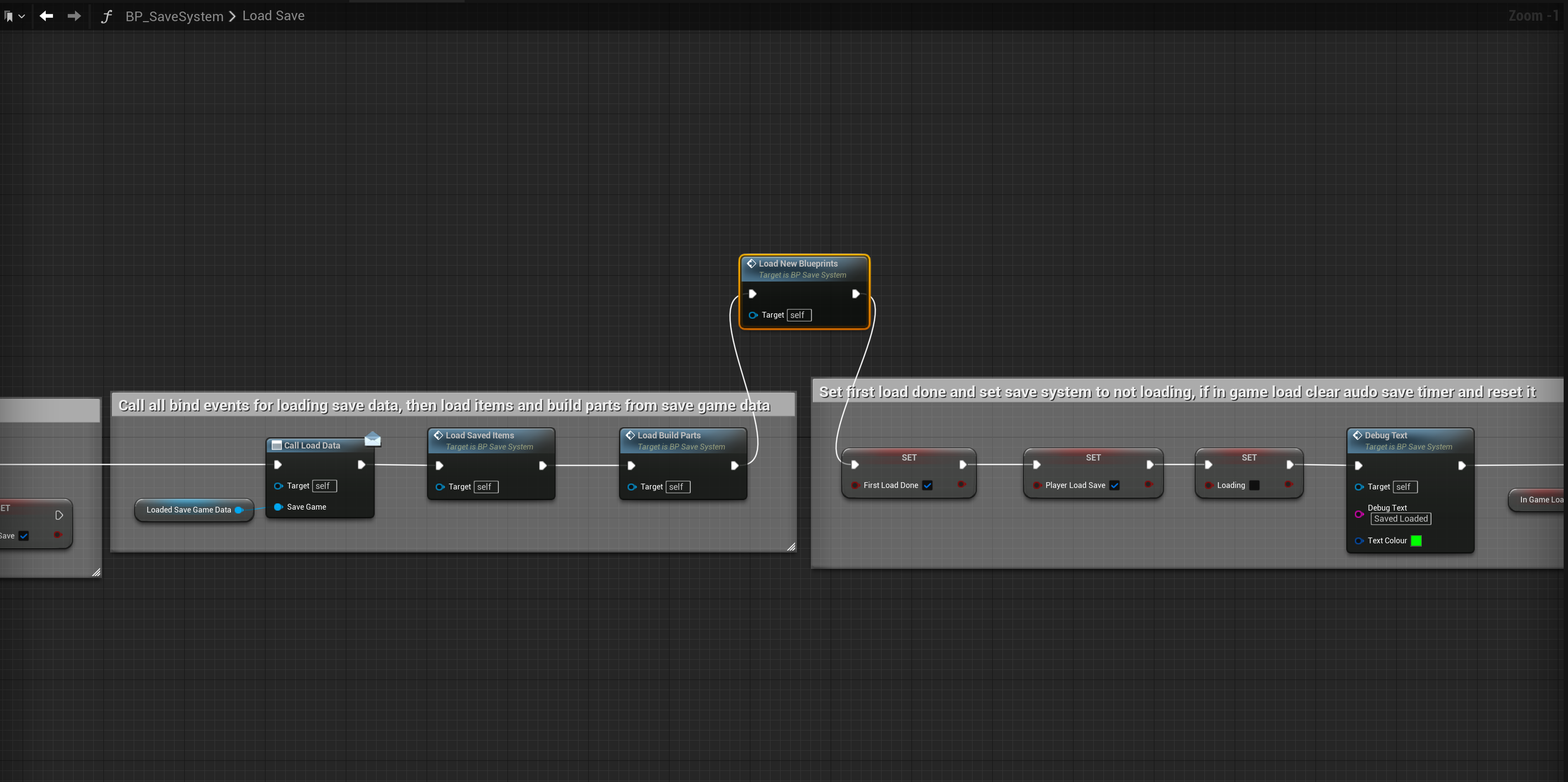Uncheck the Player Load Save checkbox

[1115, 486]
